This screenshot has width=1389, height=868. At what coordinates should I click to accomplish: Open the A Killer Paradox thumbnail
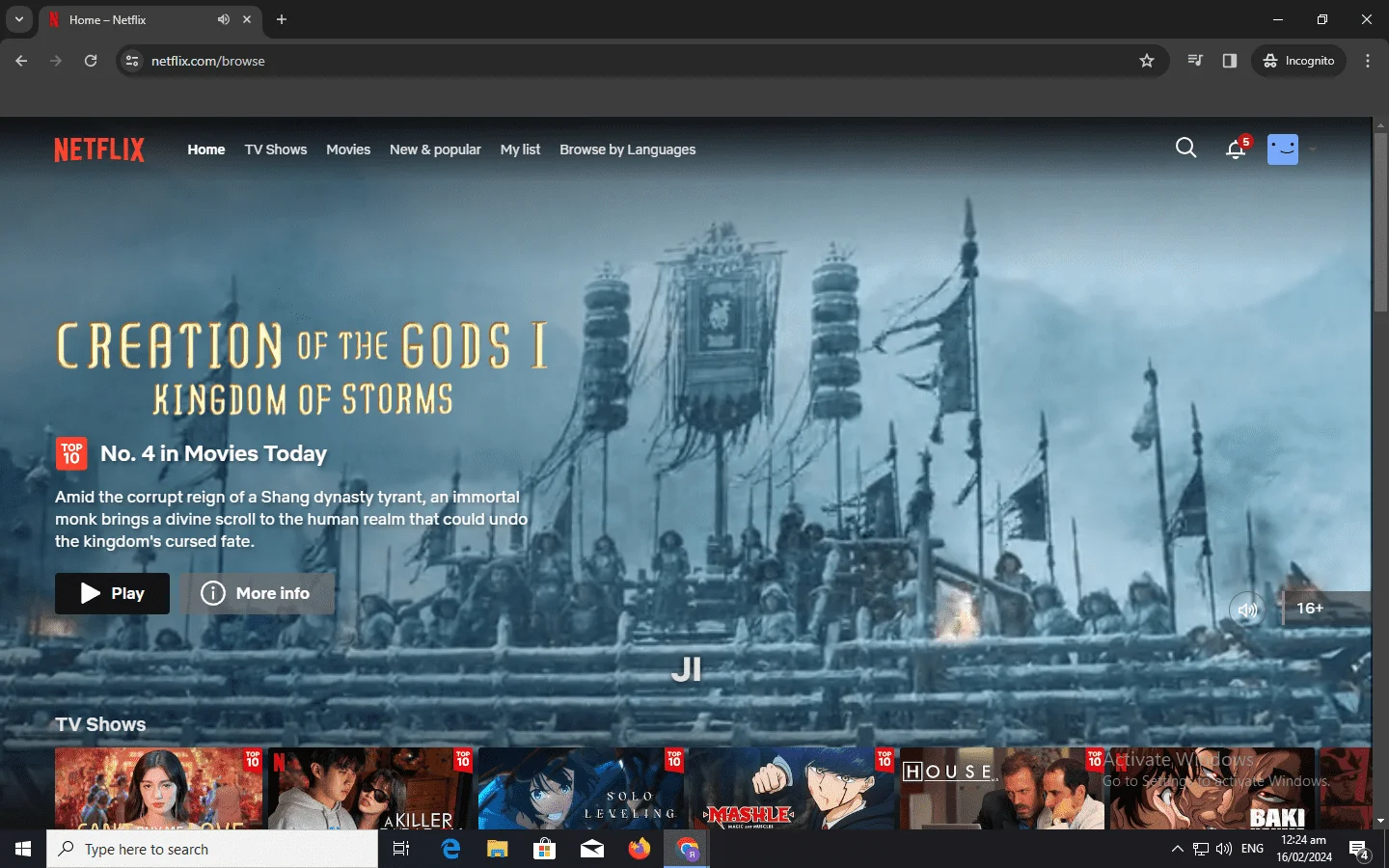[x=369, y=788]
